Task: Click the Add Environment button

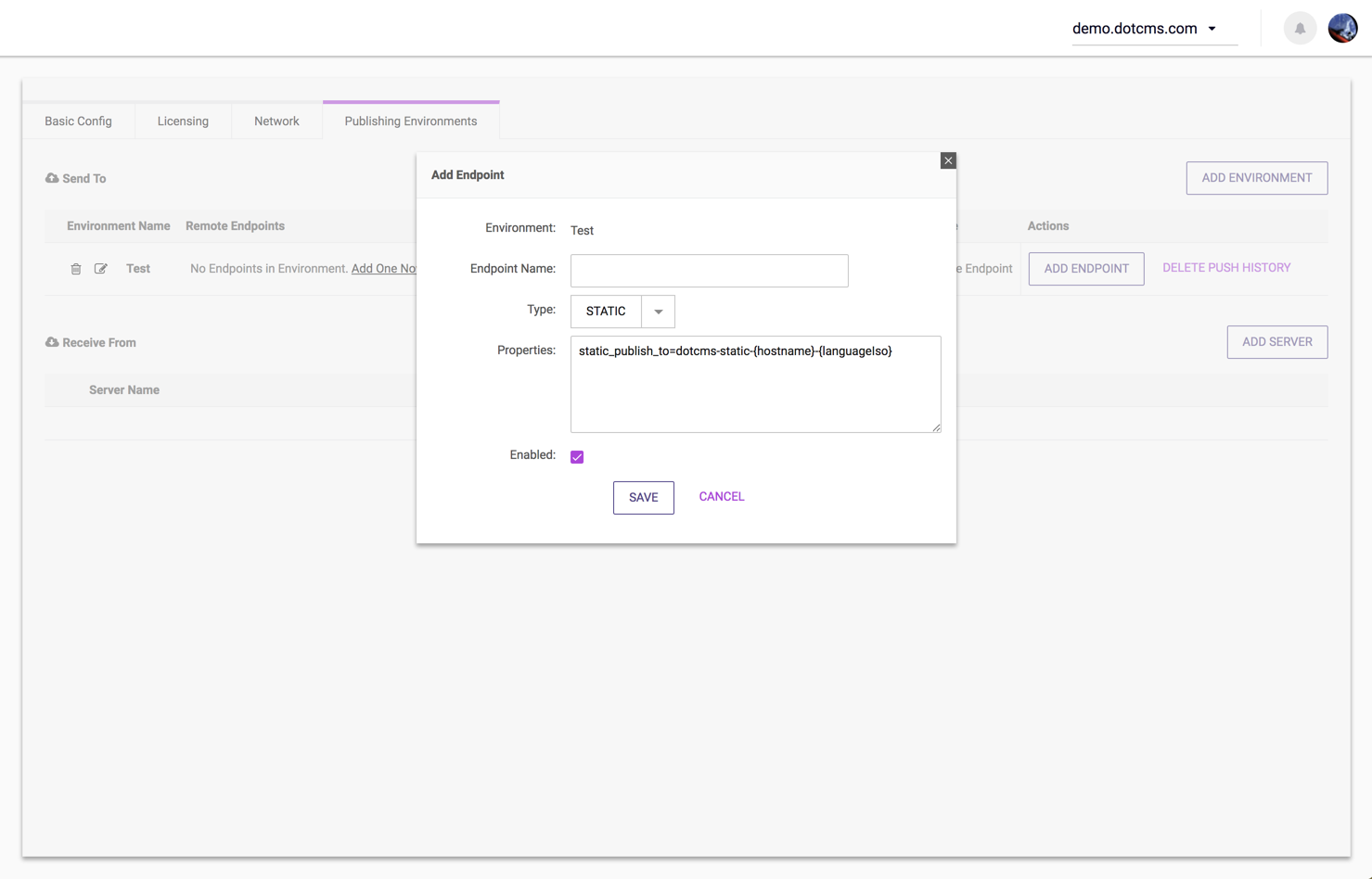Action: tap(1256, 178)
